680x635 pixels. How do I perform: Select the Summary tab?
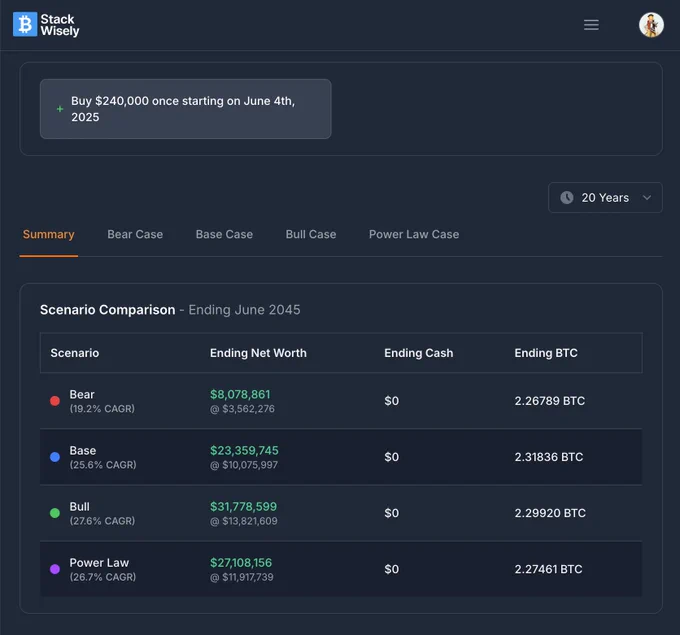tap(49, 235)
